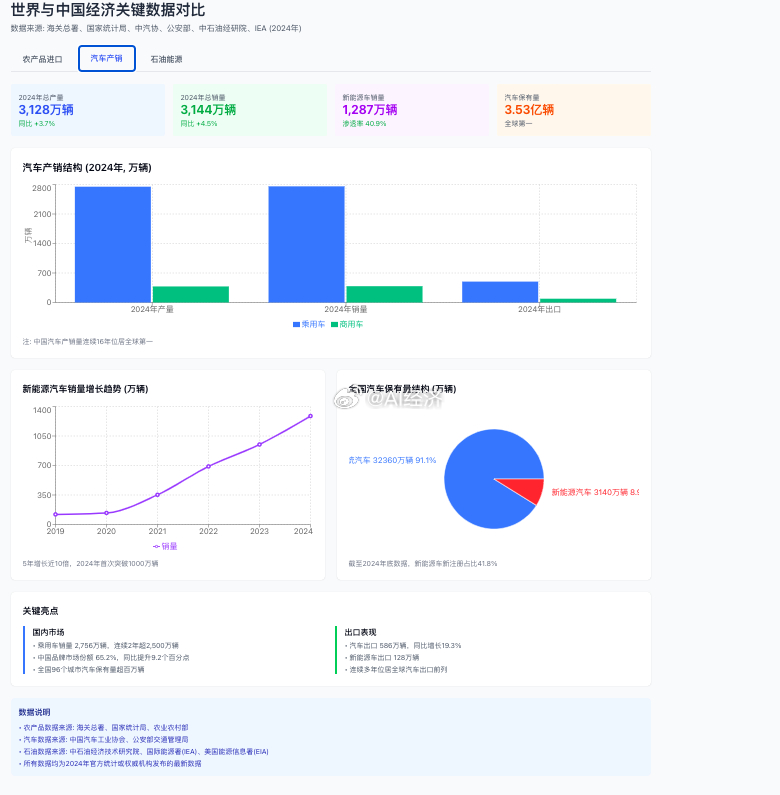Click the red 新能源汽车 pie slice
The height and width of the screenshot is (795, 780).
click(527, 489)
